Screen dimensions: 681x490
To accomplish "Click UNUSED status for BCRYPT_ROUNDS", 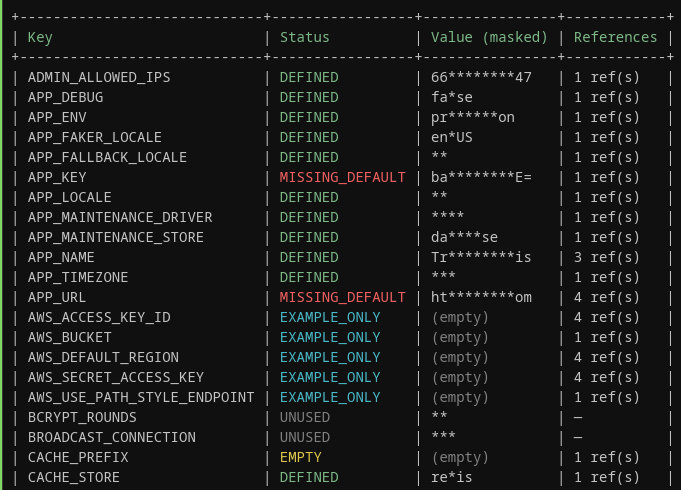I will point(304,417).
